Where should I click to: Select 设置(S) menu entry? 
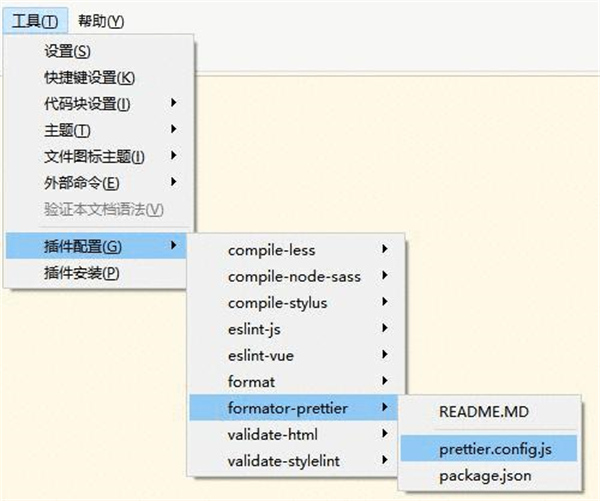99,51
